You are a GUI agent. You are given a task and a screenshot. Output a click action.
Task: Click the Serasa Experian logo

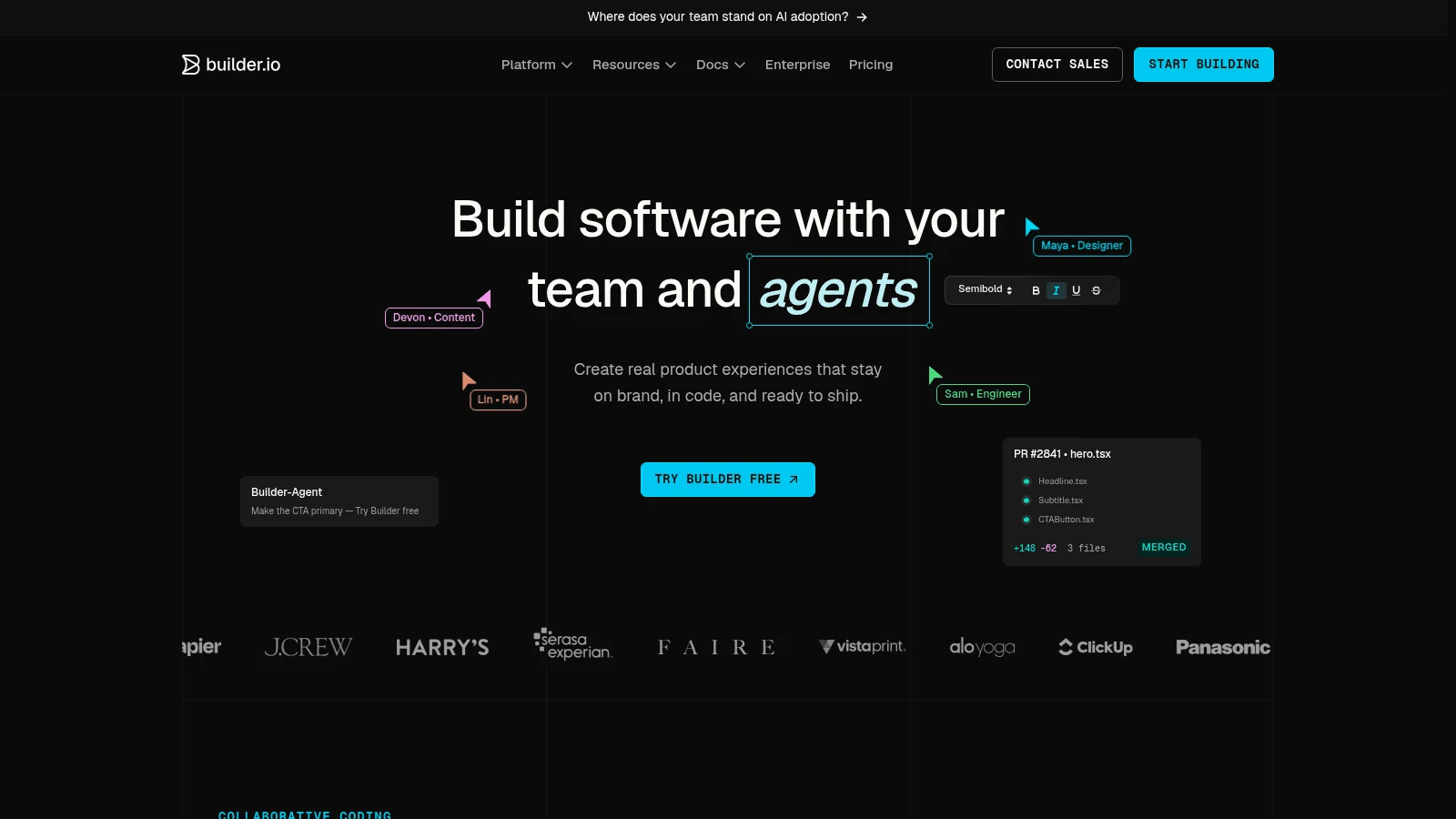pos(573,644)
